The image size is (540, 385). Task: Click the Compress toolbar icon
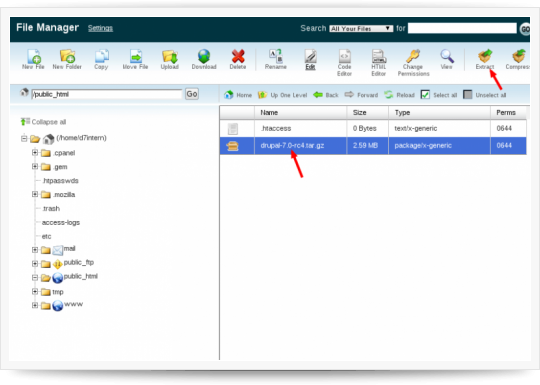tap(519, 56)
